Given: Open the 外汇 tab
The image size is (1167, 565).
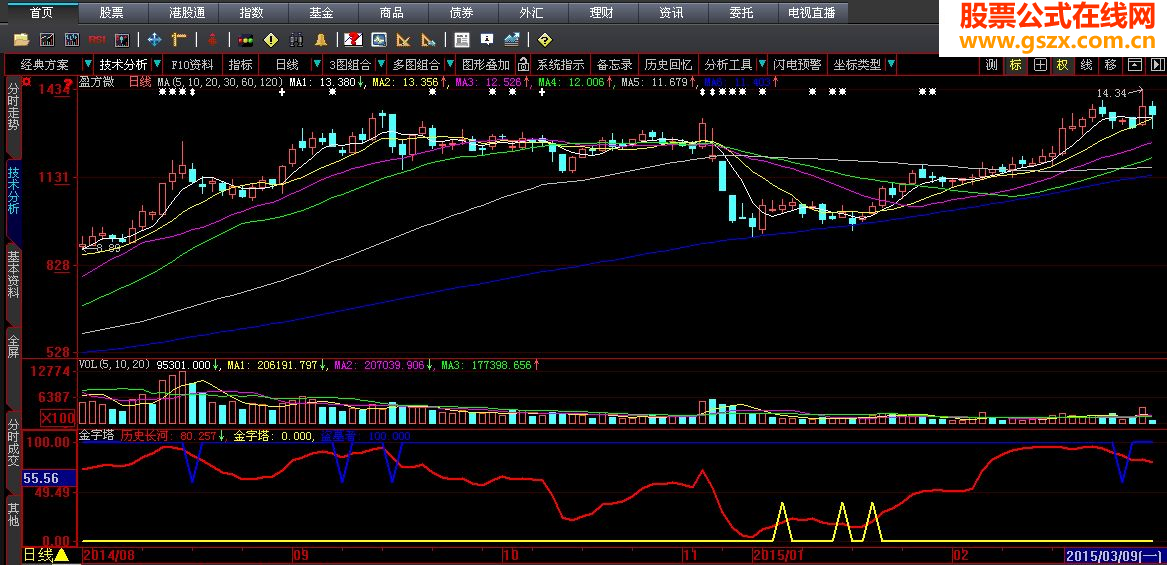Looking at the screenshot, I should 532,13.
